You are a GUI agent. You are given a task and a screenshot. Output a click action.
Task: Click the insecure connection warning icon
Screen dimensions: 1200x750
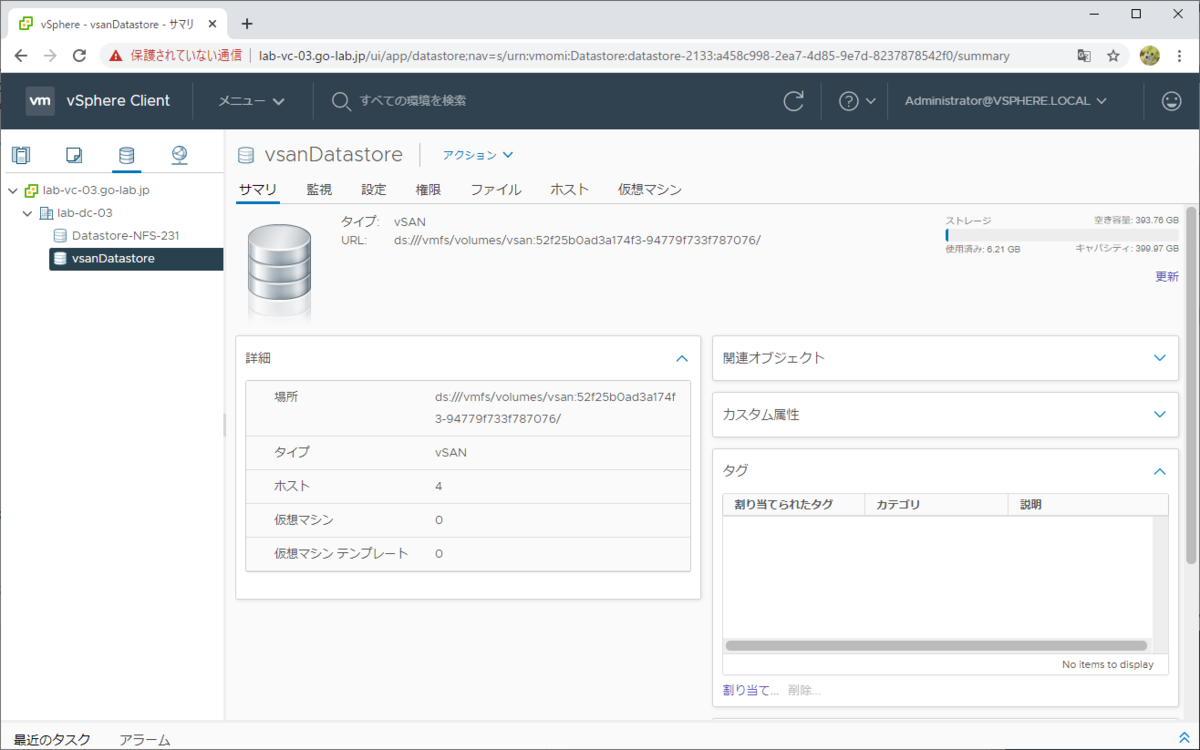click(x=117, y=56)
